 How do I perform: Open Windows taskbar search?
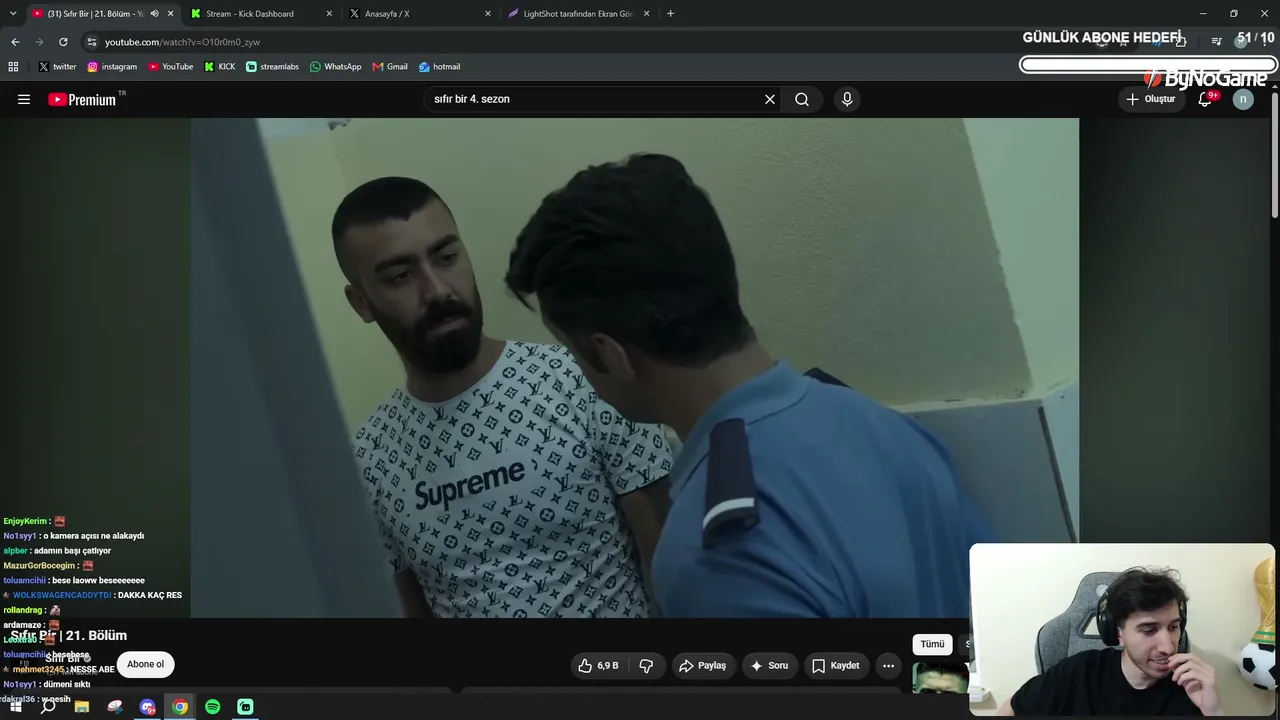tap(48, 707)
